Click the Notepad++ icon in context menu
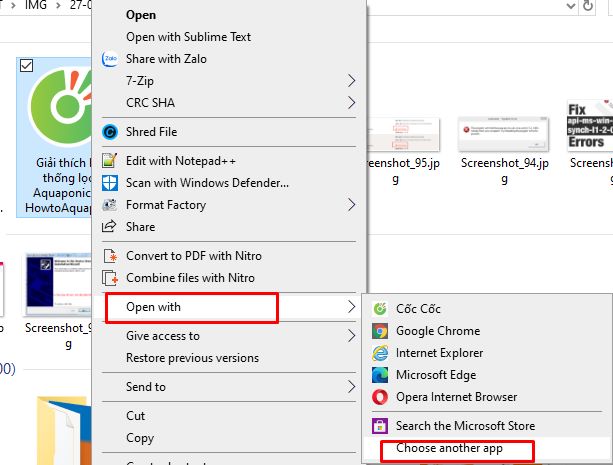The height and width of the screenshot is (465, 613). [109, 161]
